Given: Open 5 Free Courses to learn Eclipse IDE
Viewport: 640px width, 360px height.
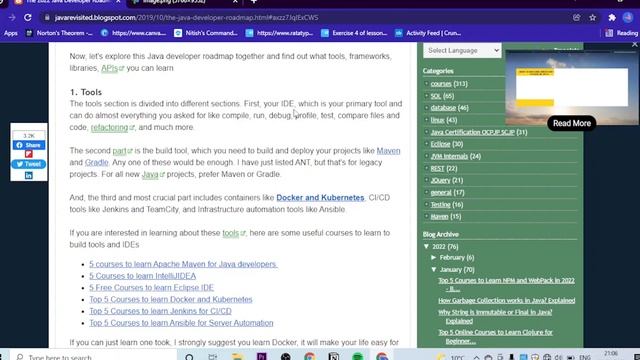Looking at the screenshot, I should click(x=151, y=288).
